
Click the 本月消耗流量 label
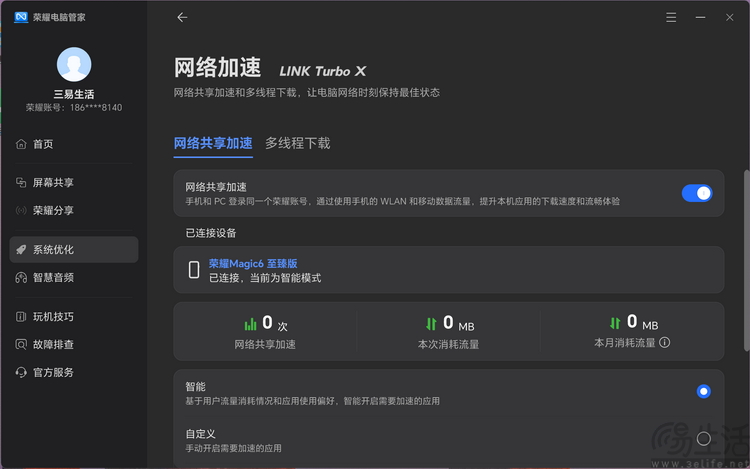tap(625, 343)
